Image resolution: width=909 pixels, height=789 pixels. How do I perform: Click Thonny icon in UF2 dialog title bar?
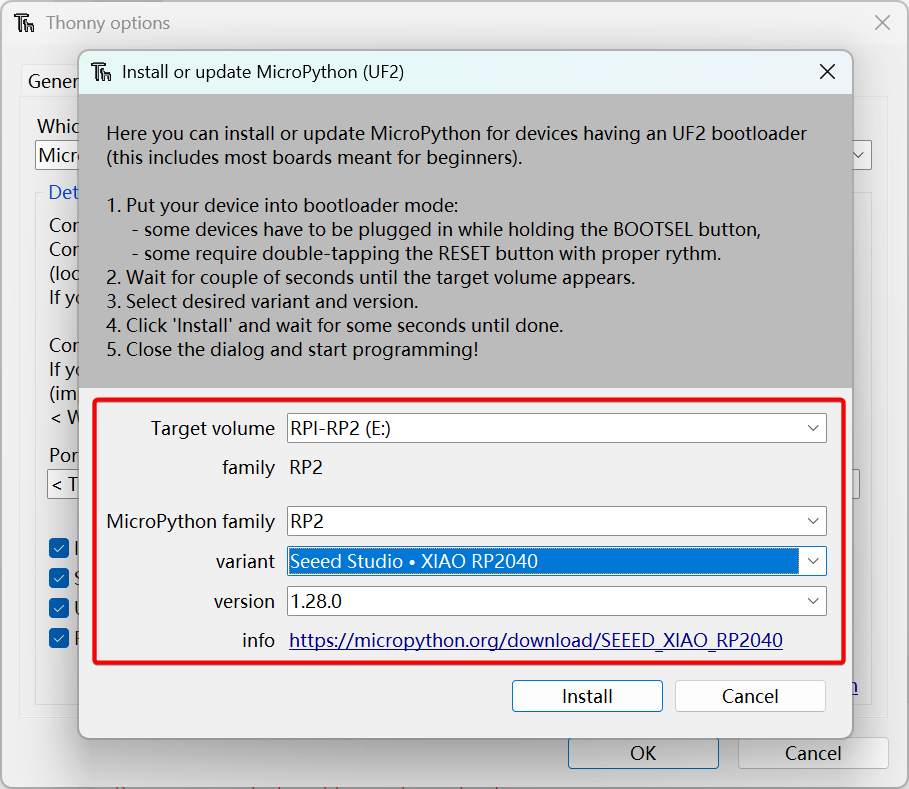click(101, 72)
